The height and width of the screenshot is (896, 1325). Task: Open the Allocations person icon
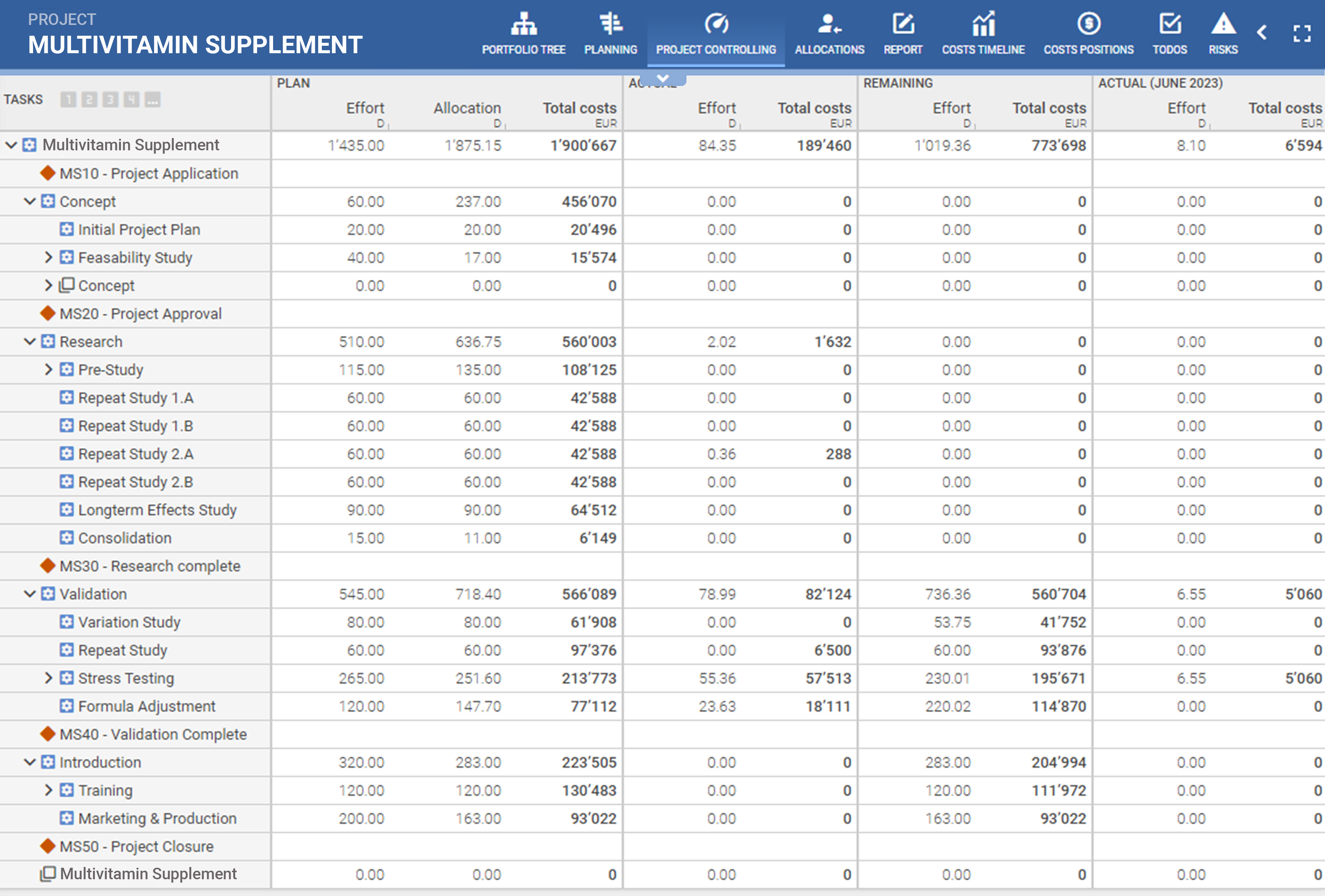pos(829,24)
